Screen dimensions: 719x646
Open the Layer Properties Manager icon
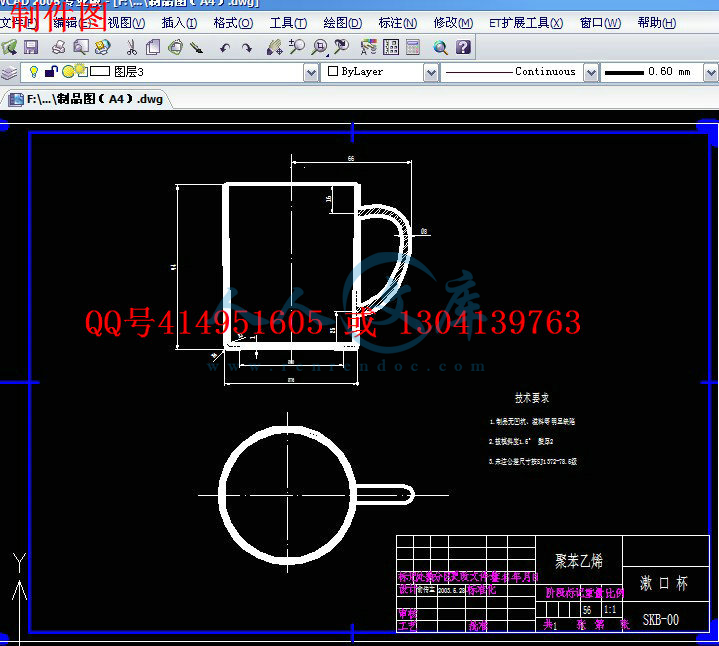pos(9,72)
